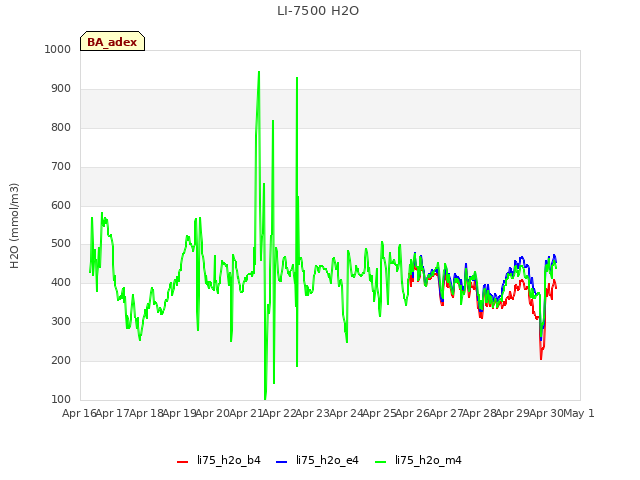Click the Apr 21 x-axis label
This screenshot has width=640, height=480.
point(246,413)
